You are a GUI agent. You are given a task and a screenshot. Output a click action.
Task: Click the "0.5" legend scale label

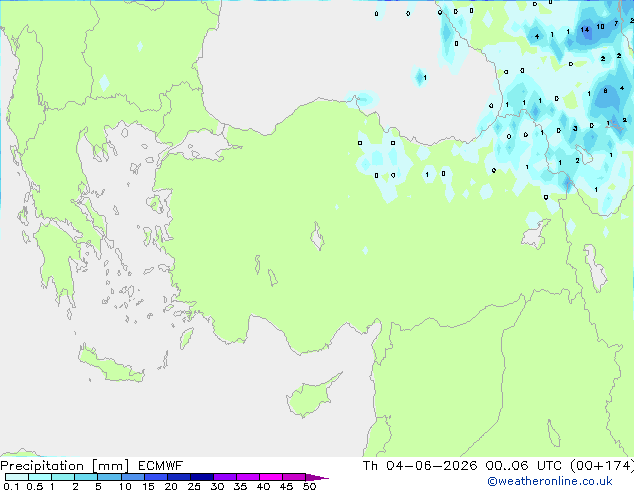[x=35, y=486]
